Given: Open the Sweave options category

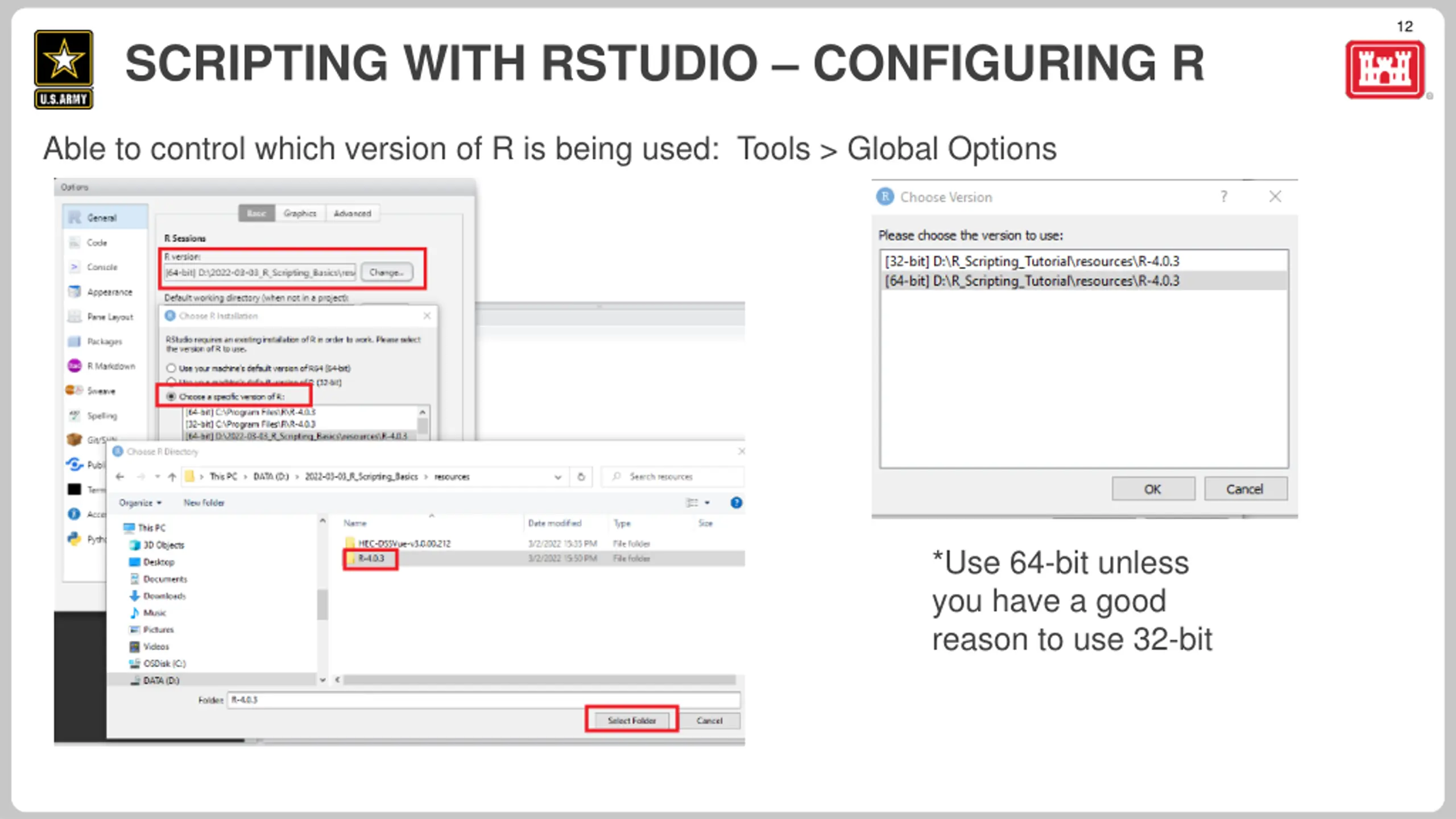Looking at the screenshot, I should tap(101, 391).
